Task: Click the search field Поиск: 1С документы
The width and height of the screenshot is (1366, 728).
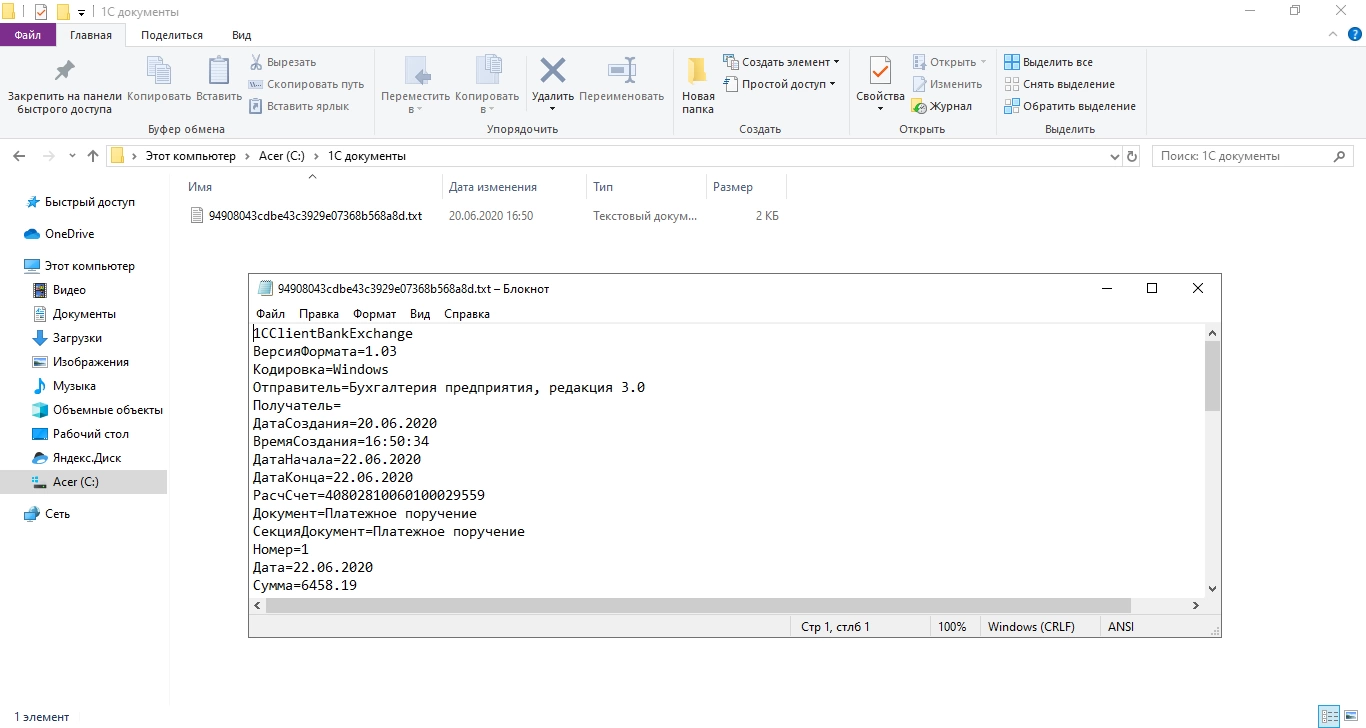Action: 1240,156
